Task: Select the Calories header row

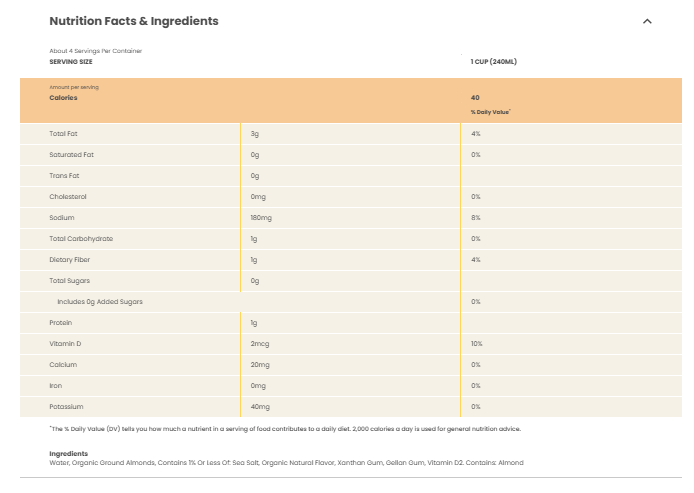Action: click(x=351, y=100)
